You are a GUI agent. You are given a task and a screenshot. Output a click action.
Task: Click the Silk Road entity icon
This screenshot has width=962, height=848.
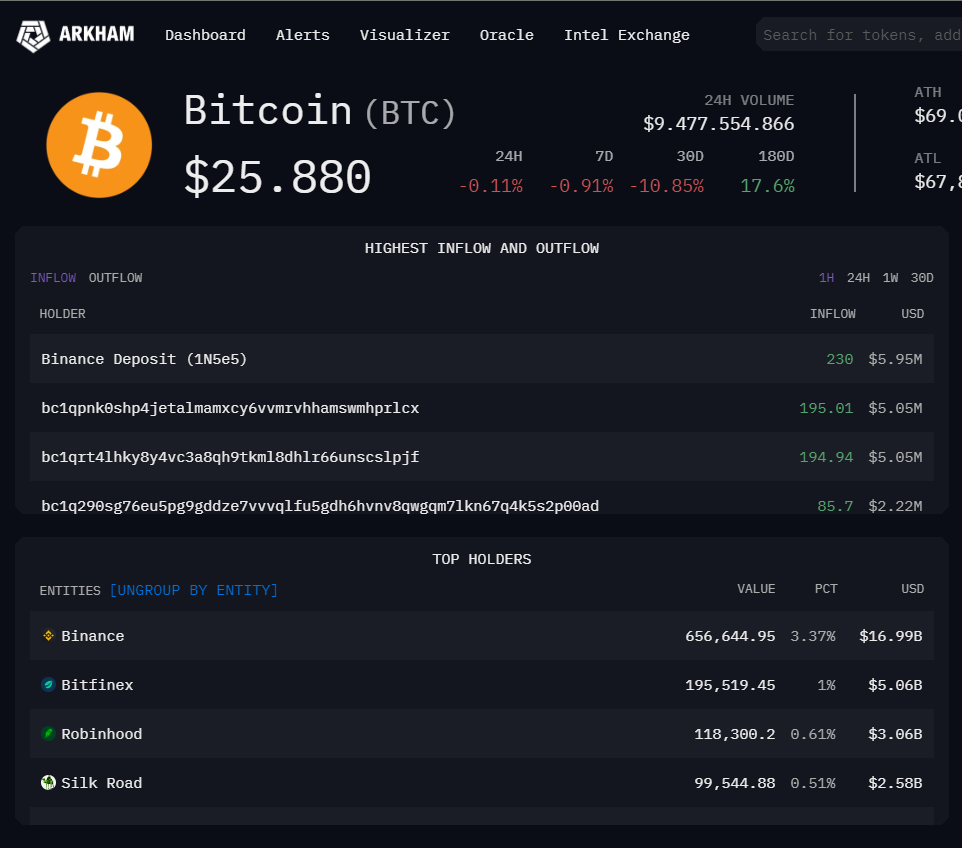tap(48, 782)
